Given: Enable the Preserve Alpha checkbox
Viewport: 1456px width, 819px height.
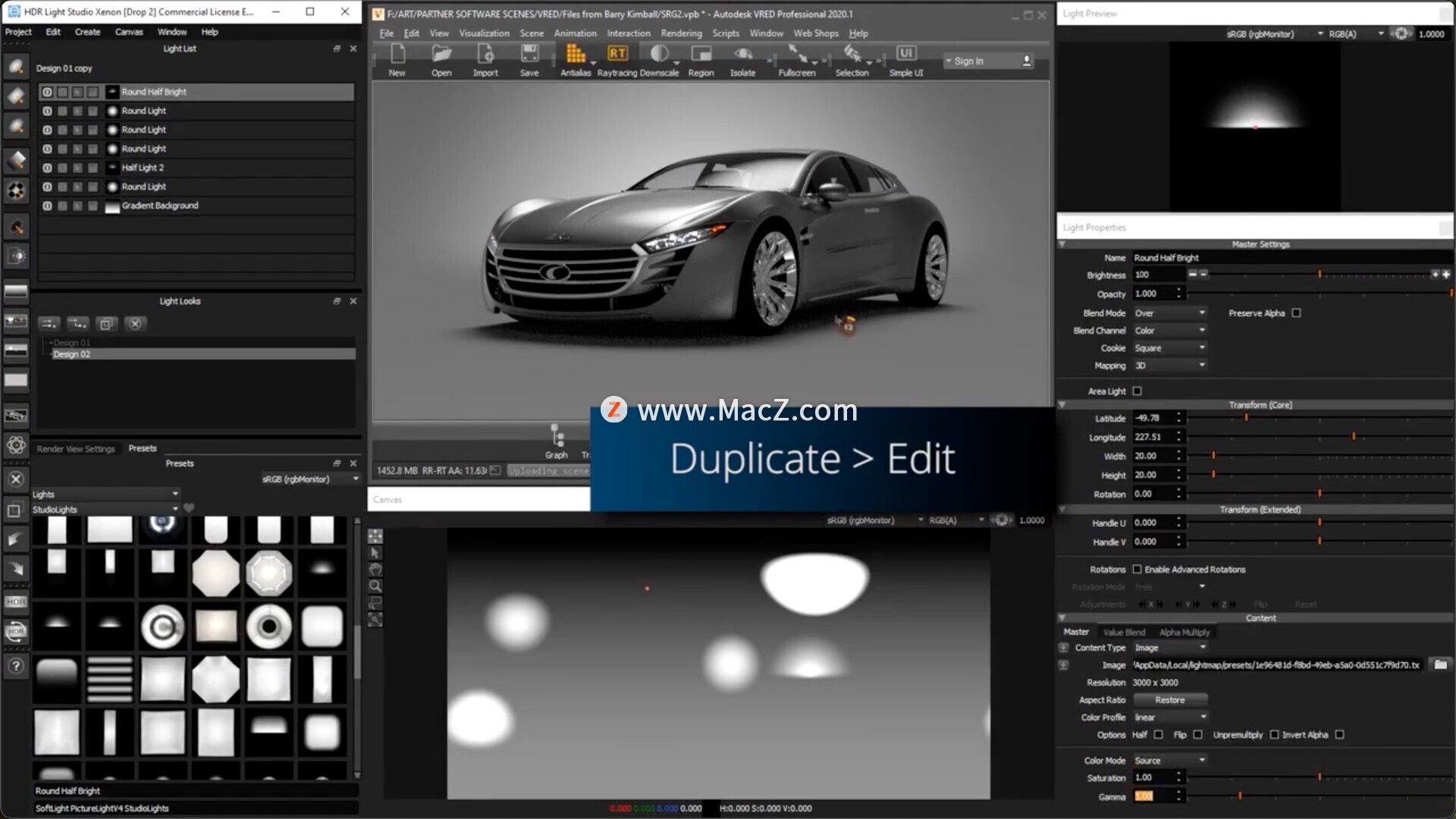Looking at the screenshot, I should click(x=1297, y=313).
